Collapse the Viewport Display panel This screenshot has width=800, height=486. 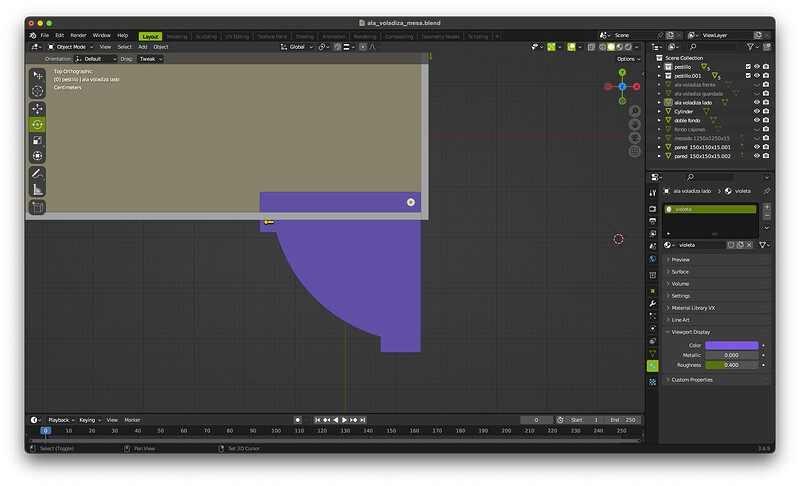coord(716,332)
